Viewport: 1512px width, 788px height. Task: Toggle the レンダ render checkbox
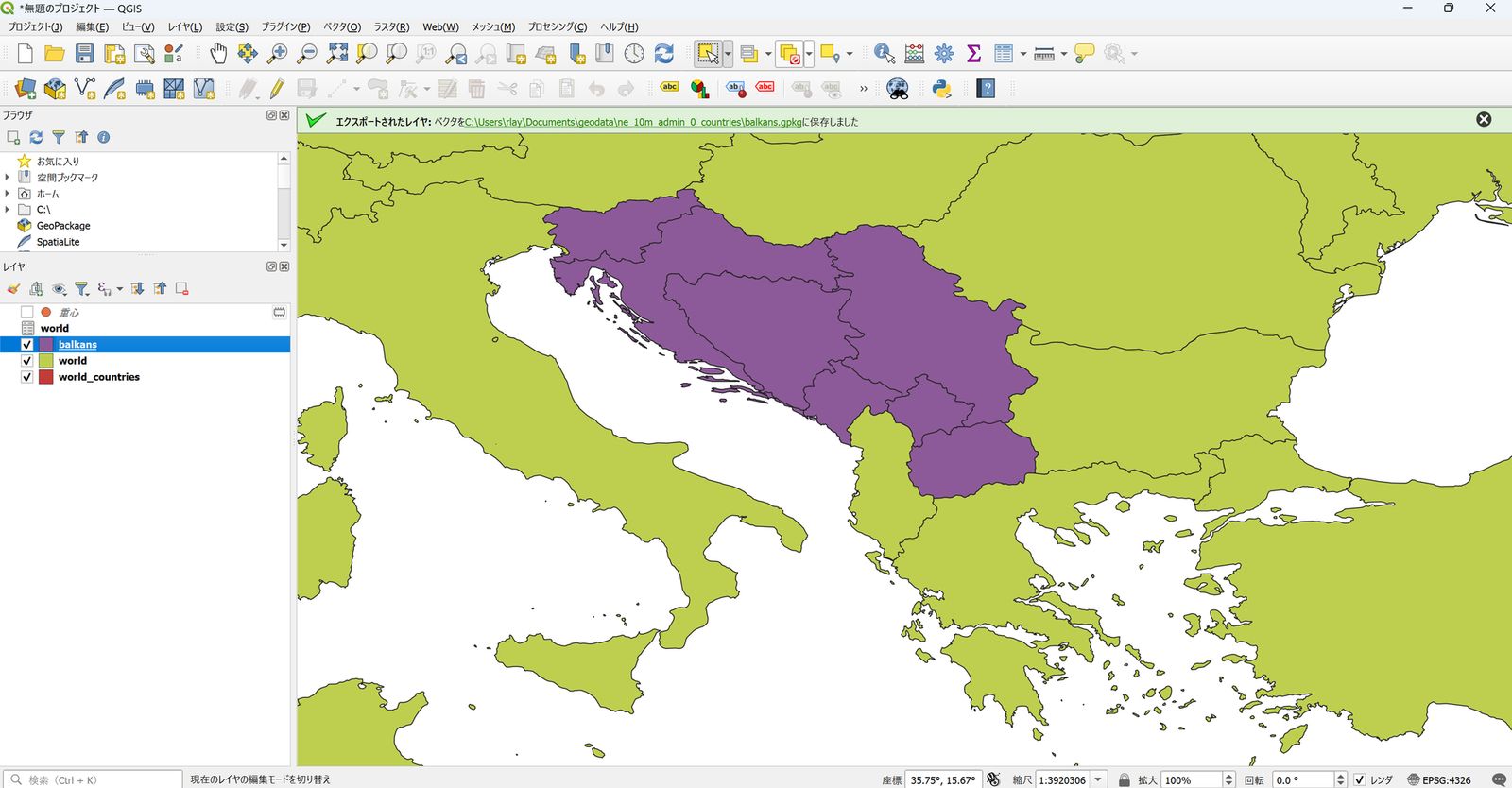coord(1360,779)
